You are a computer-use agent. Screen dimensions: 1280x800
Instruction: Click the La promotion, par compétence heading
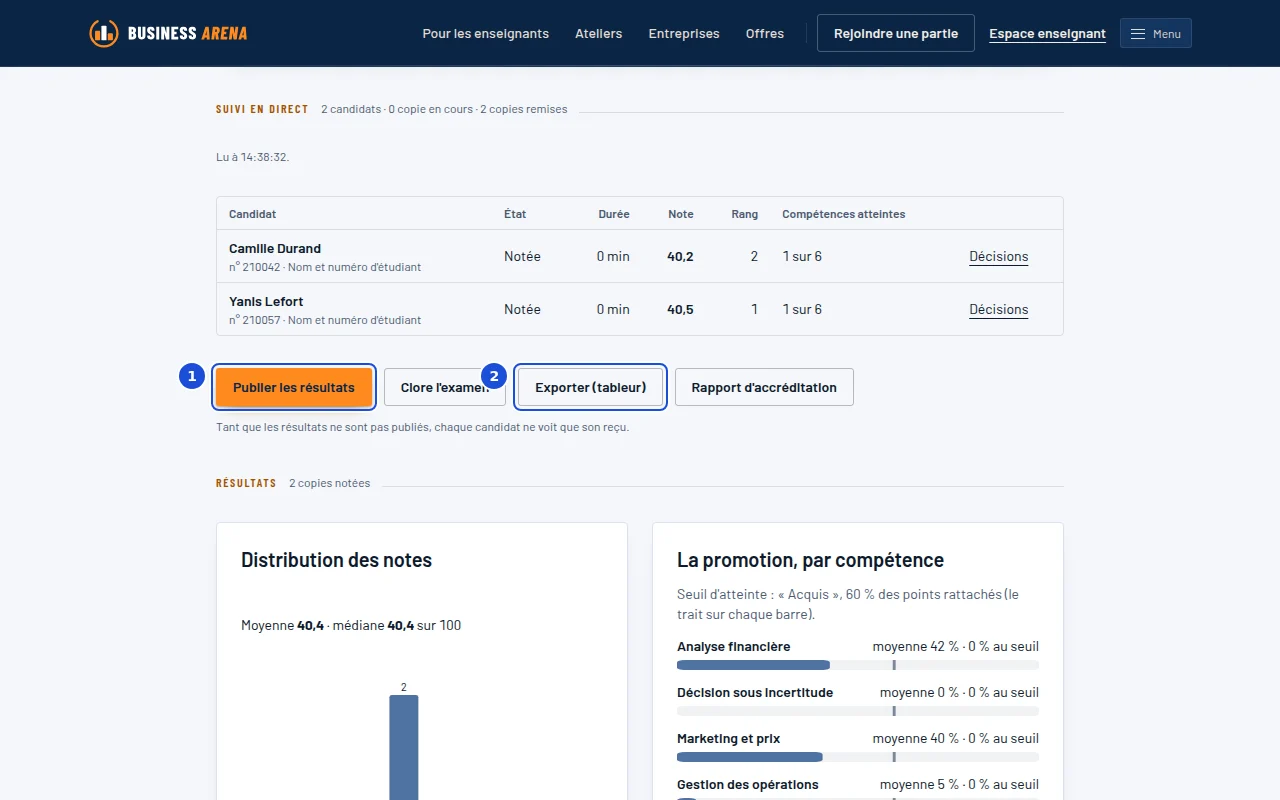810,560
